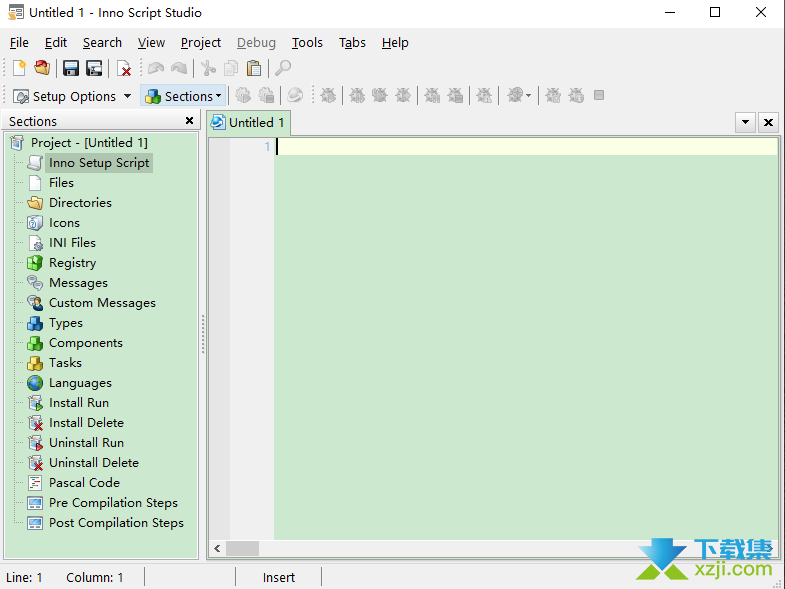The image size is (785, 589).
Task: Click the Open script toolbar icon
Action: point(42,68)
